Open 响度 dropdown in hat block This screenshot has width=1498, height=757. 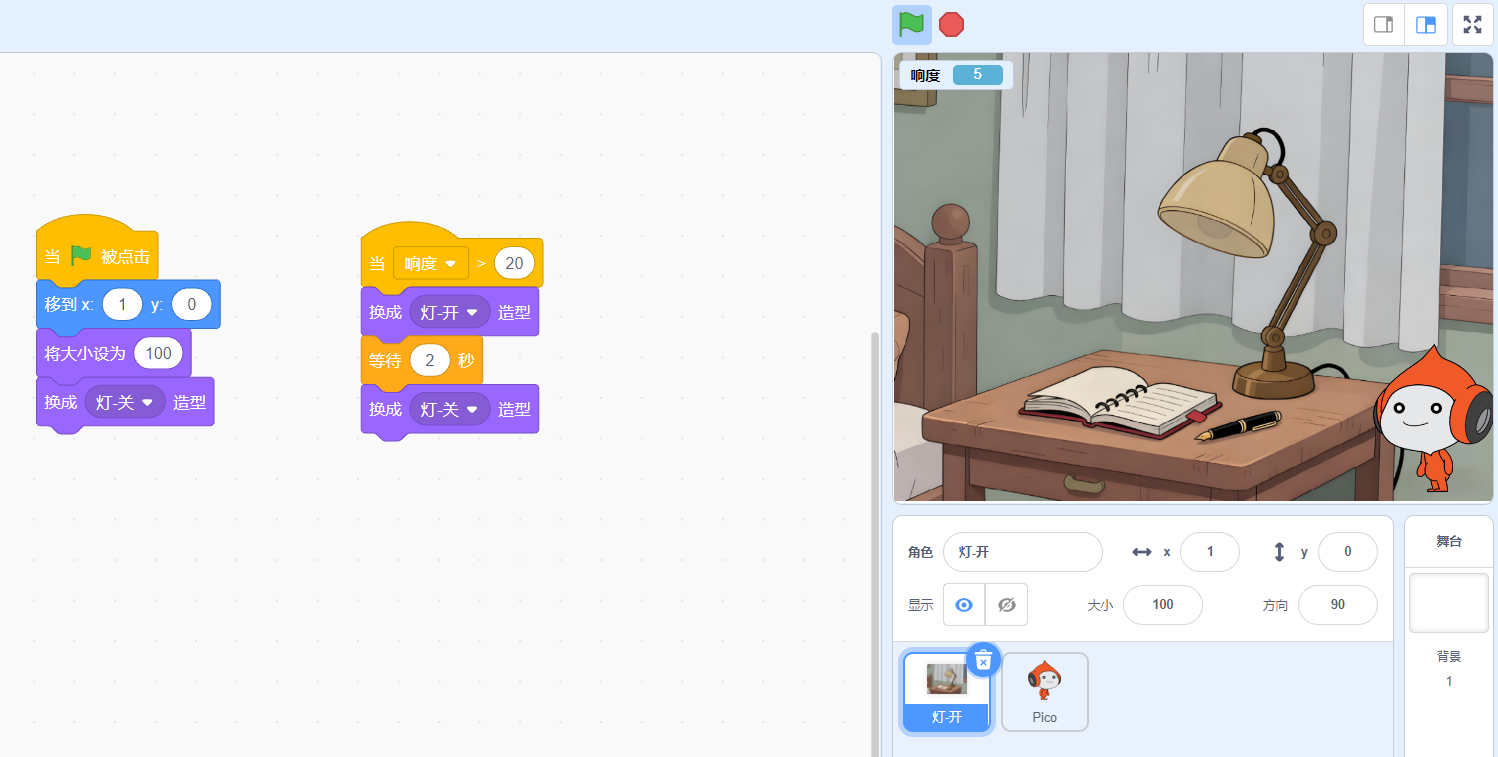(x=431, y=263)
